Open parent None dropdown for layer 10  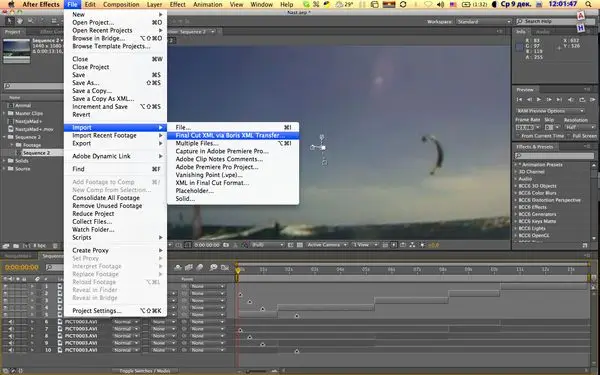pos(207,350)
